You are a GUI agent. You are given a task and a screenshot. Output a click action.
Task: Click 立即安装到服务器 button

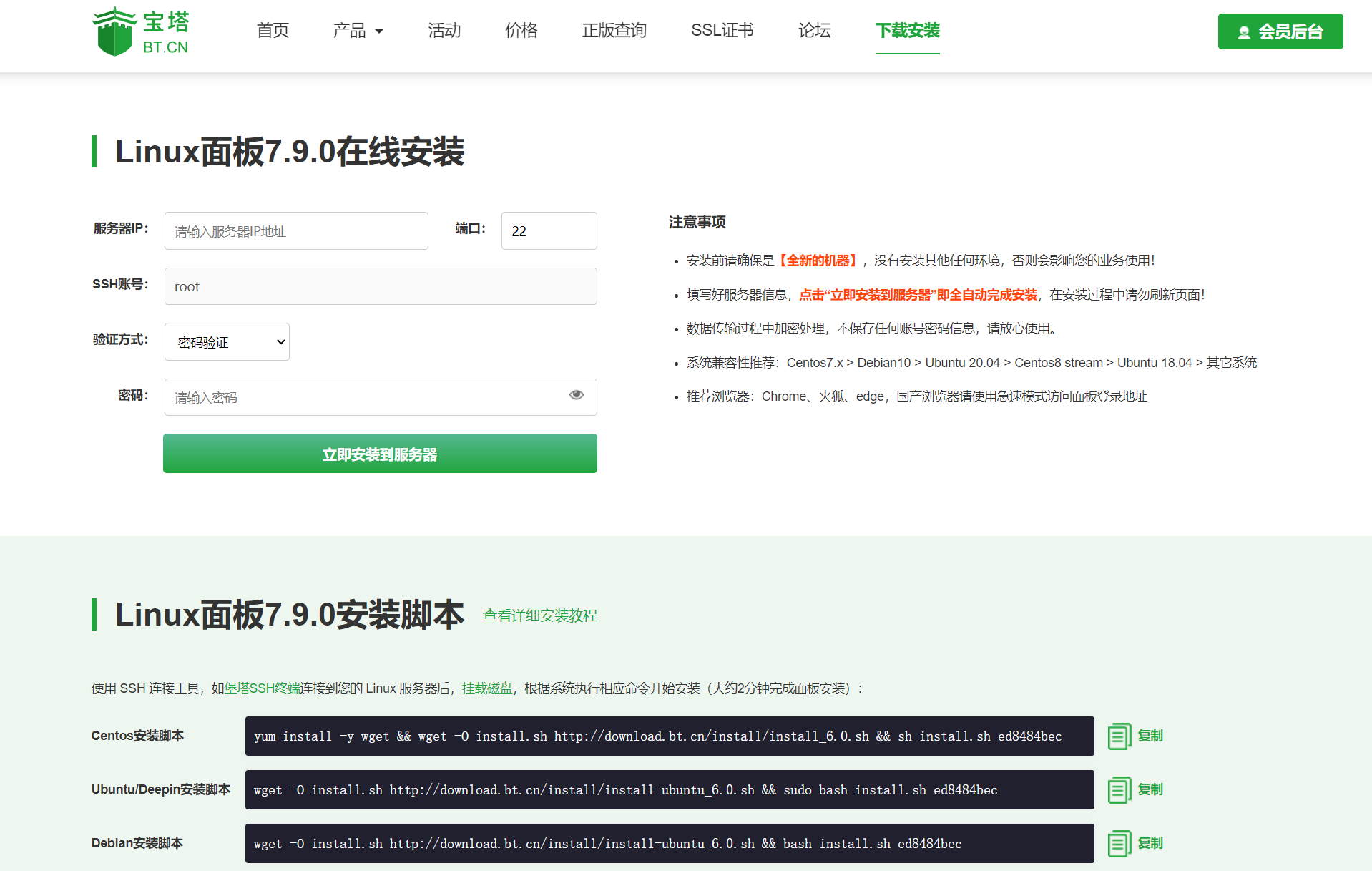coord(380,454)
